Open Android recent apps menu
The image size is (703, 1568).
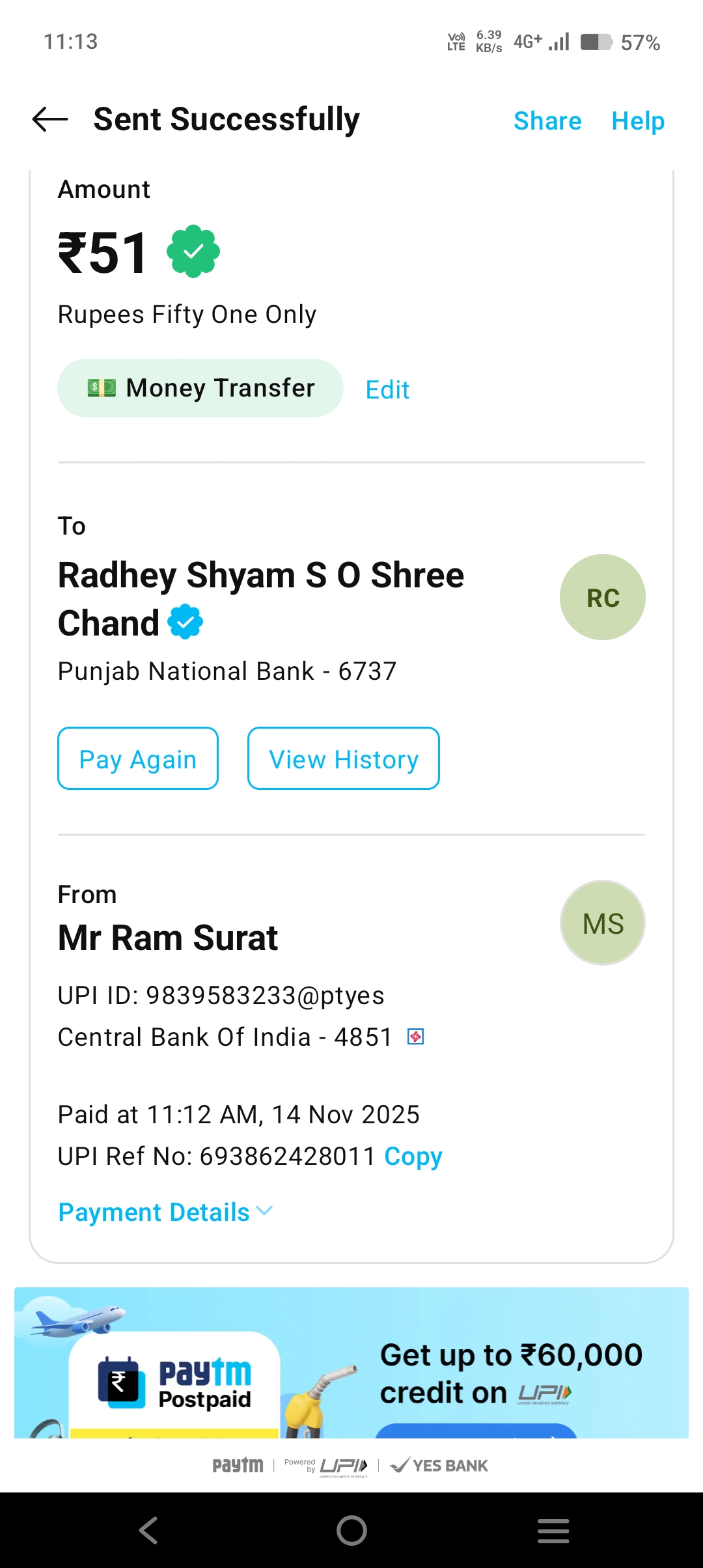point(553,1530)
